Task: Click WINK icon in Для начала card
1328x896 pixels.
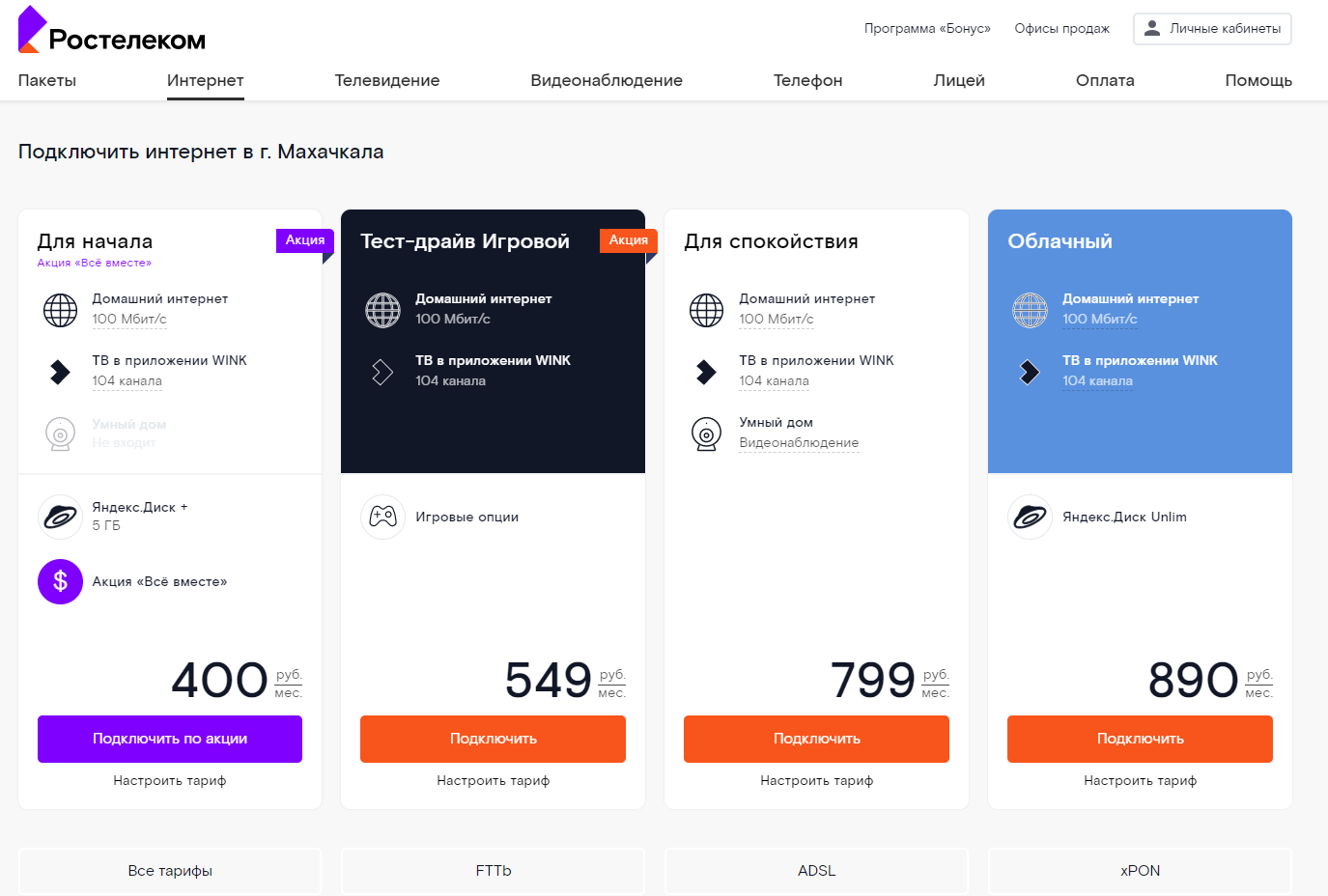Action: pyautogui.click(x=60, y=372)
